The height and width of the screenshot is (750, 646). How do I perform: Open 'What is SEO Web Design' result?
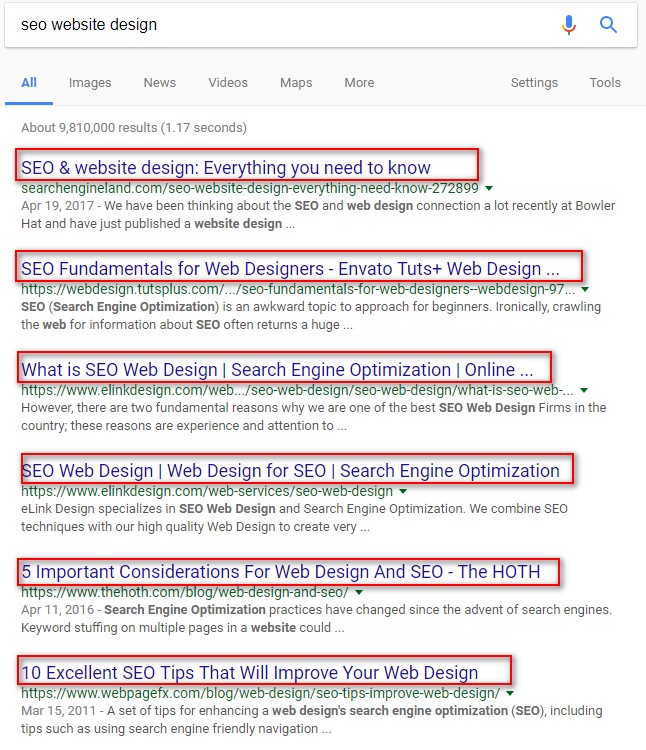point(277,369)
